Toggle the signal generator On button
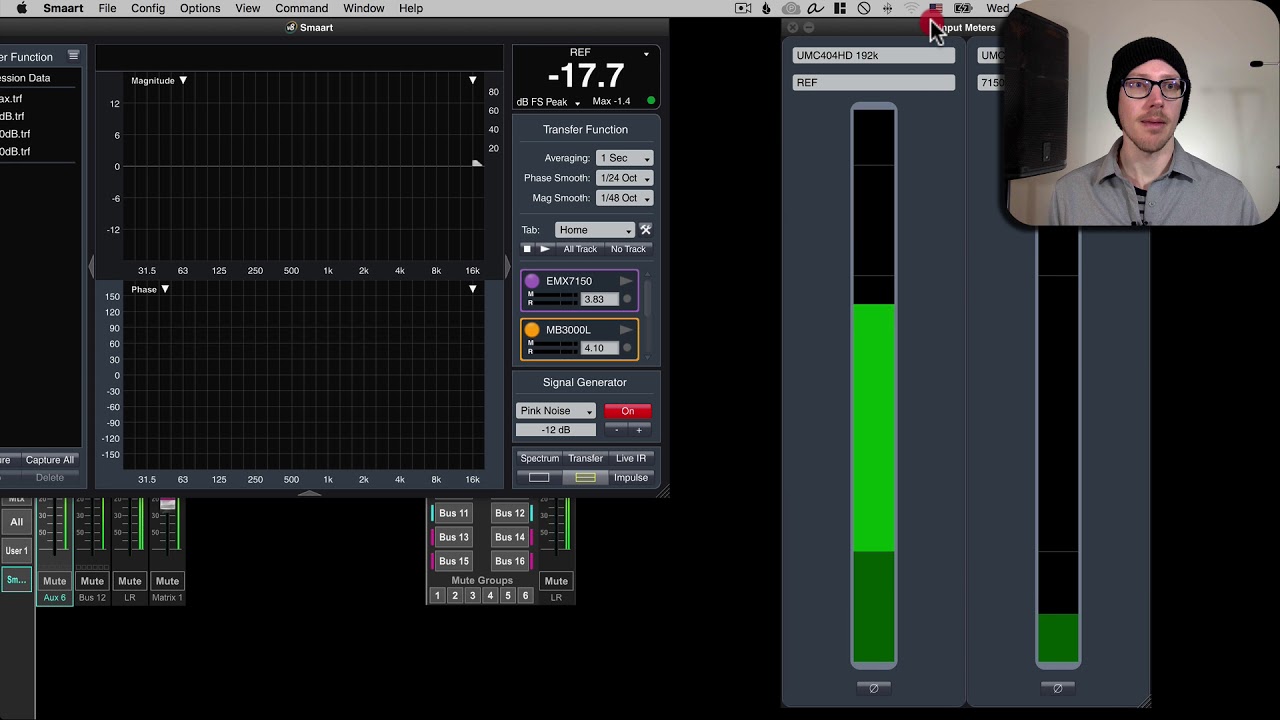 click(x=628, y=411)
